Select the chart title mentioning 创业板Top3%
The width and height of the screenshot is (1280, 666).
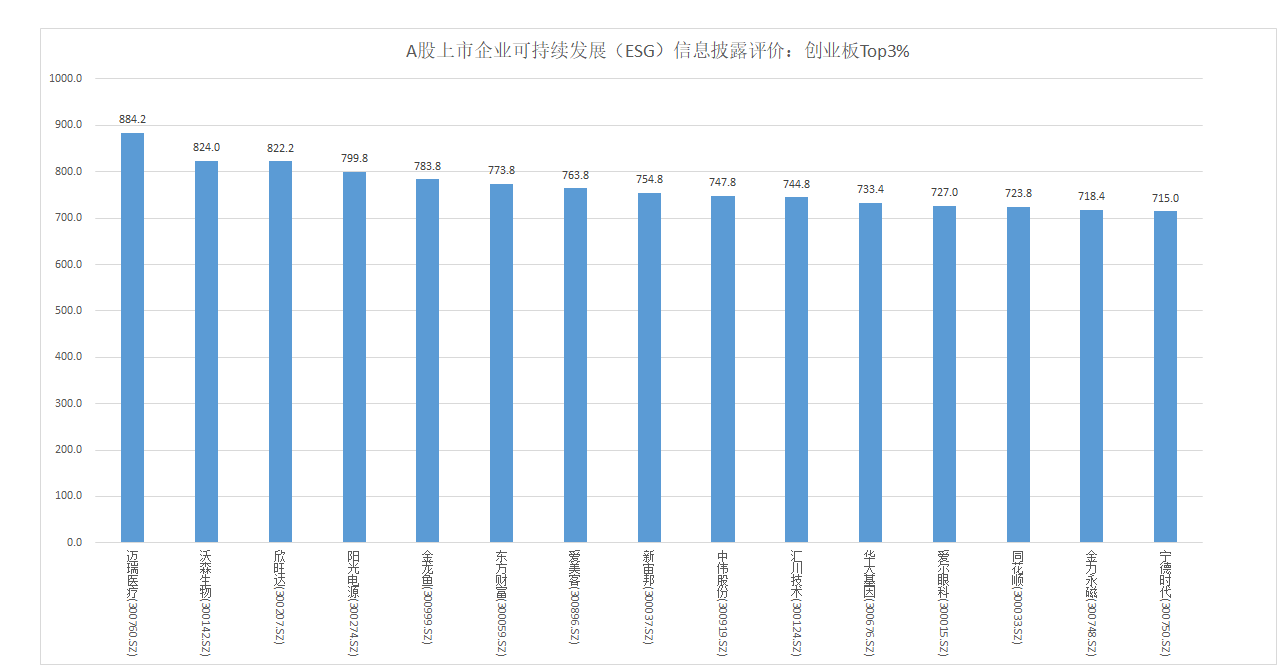point(657,51)
